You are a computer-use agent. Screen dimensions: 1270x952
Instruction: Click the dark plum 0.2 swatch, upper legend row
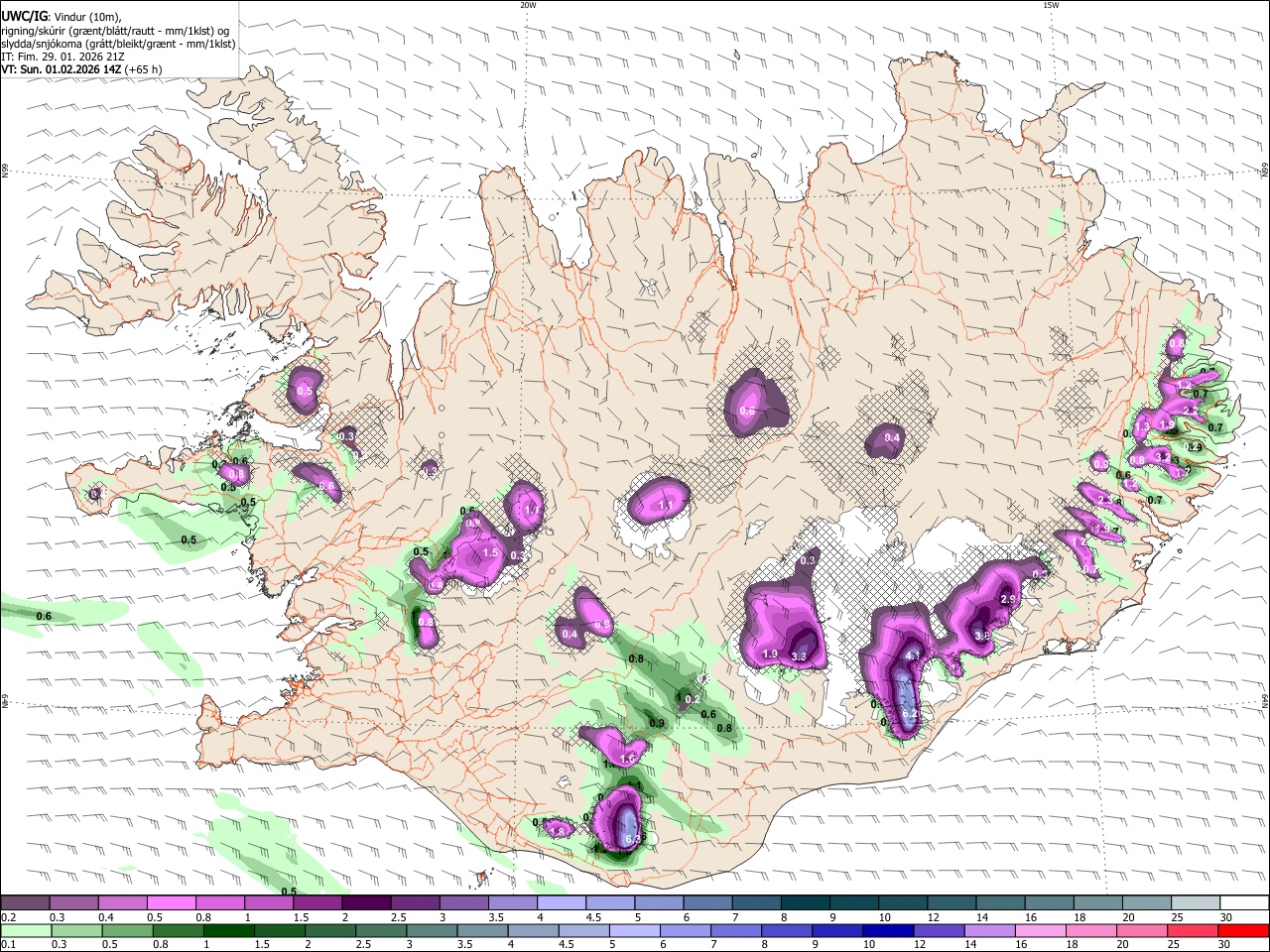coord(25,903)
